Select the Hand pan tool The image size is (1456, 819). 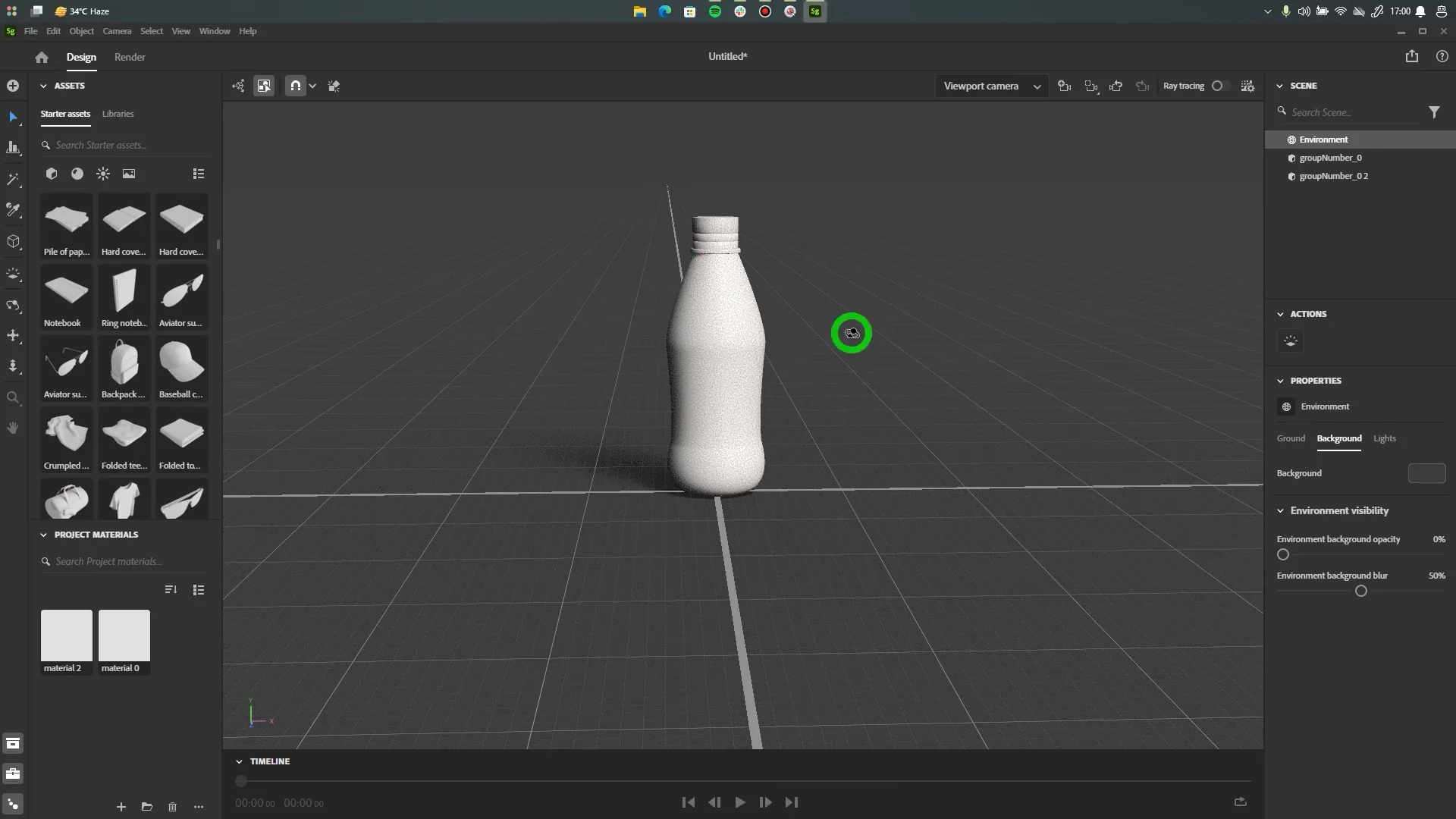coord(13,428)
